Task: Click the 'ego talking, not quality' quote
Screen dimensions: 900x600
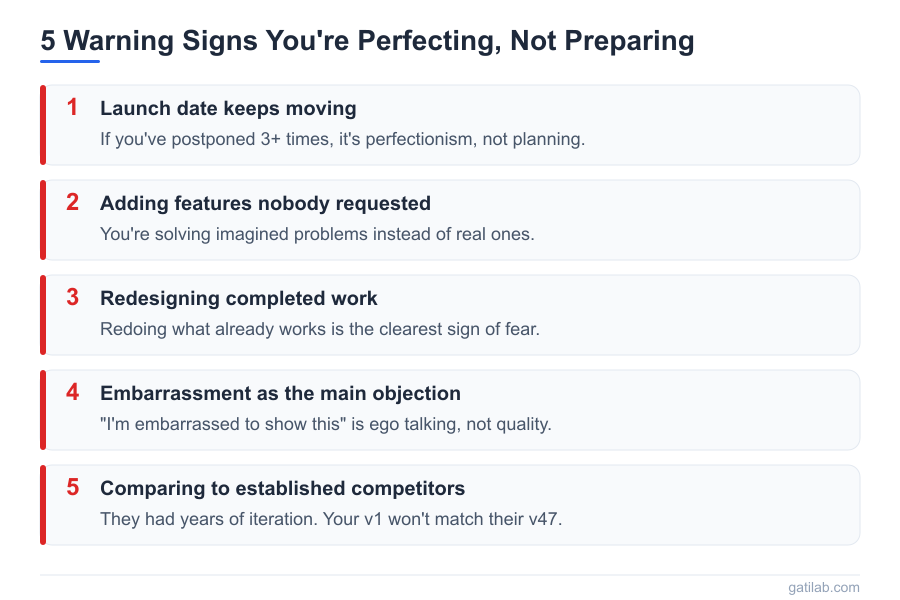Action: pos(325,424)
